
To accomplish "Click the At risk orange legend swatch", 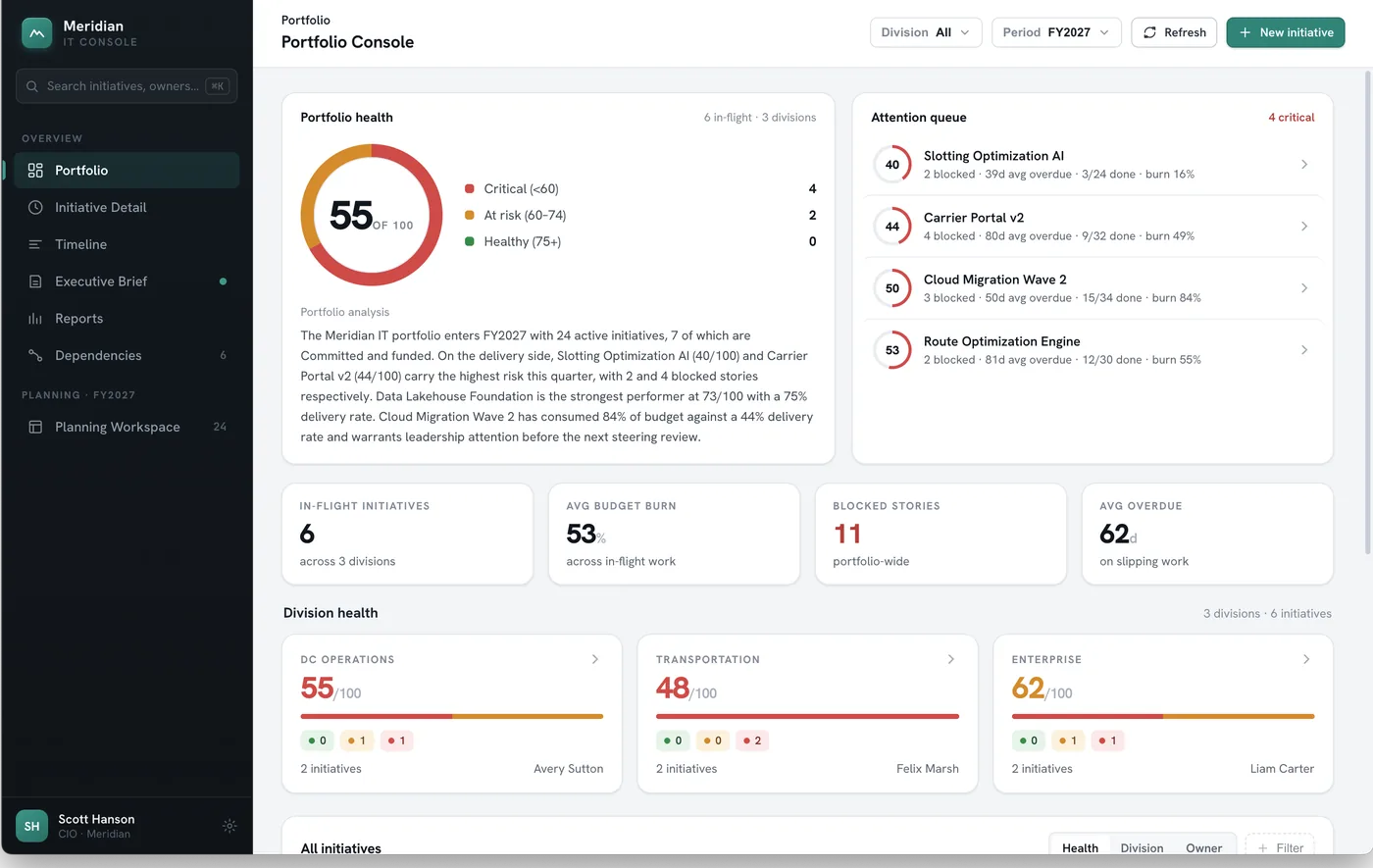I will click(470, 216).
